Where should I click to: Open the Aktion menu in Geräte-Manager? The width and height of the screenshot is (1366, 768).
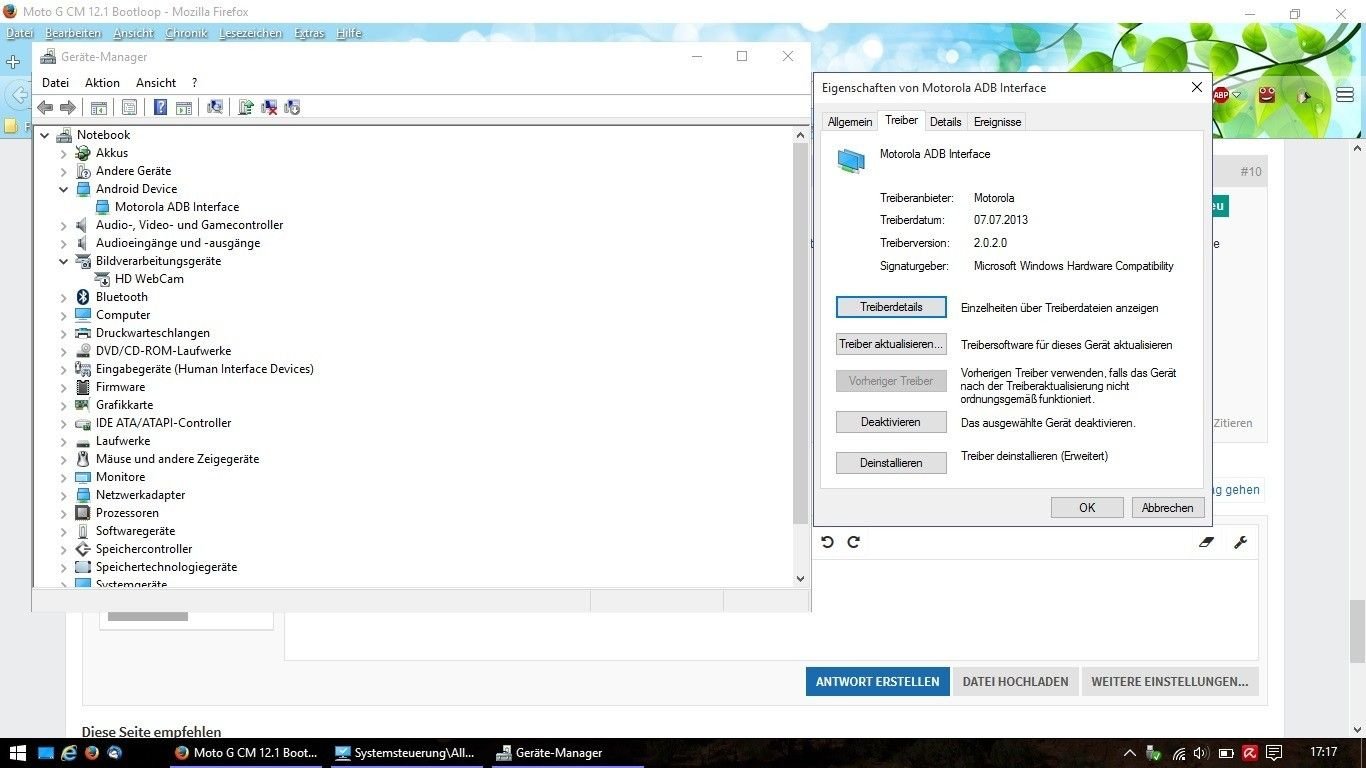pyautogui.click(x=102, y=83)
